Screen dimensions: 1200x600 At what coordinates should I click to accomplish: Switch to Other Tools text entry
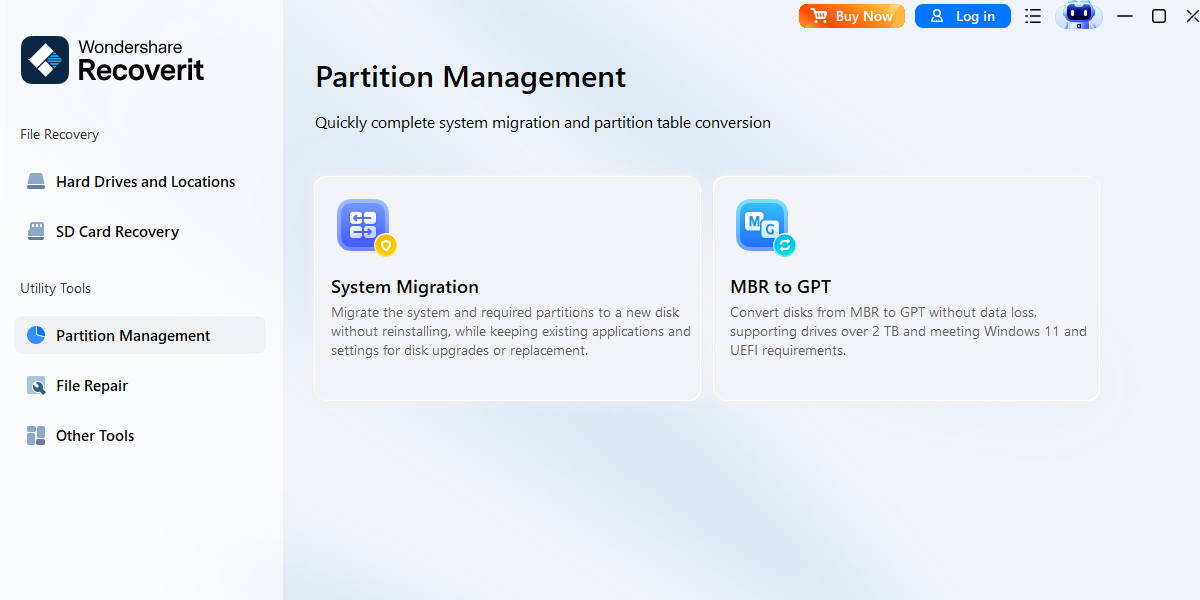pos(95,436)
